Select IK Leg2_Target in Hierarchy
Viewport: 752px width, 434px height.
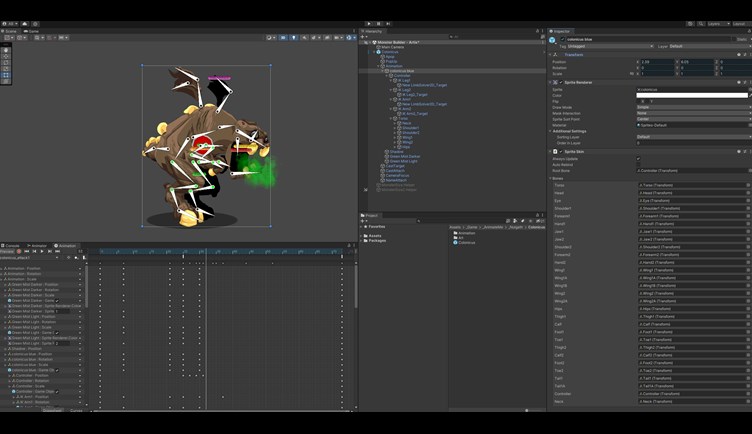tap(415, 94)
